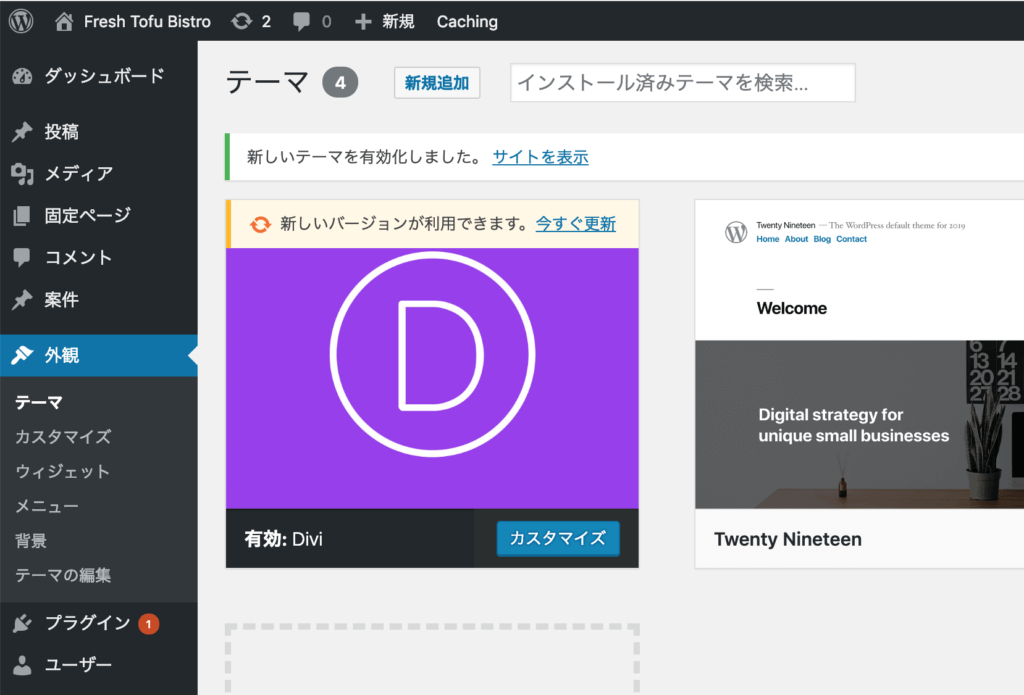
Task: Open Fresh Tofu Bistro home icon
Action: coord(63,22)
